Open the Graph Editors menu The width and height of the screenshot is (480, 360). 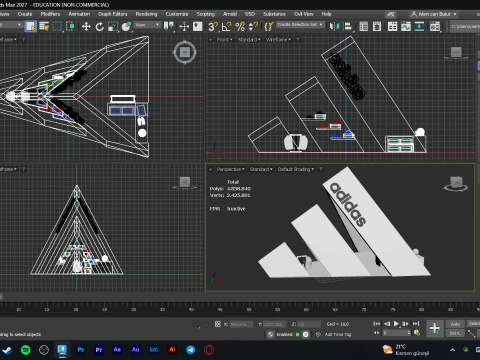coord(113,14)
